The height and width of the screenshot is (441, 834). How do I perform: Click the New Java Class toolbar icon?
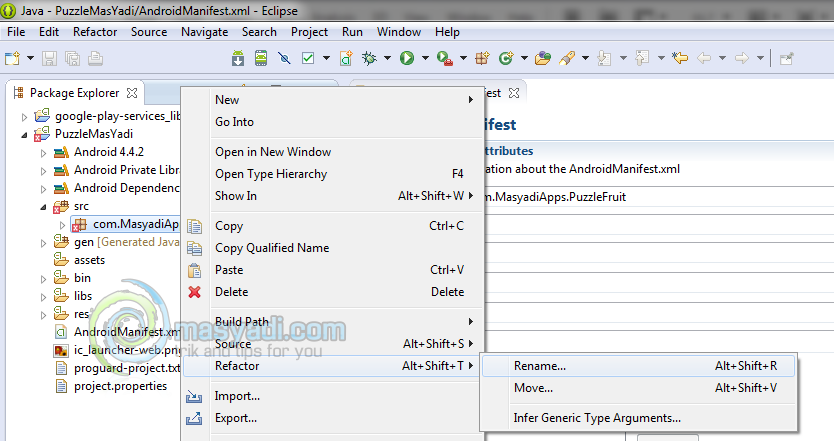(x=506, y=58)
